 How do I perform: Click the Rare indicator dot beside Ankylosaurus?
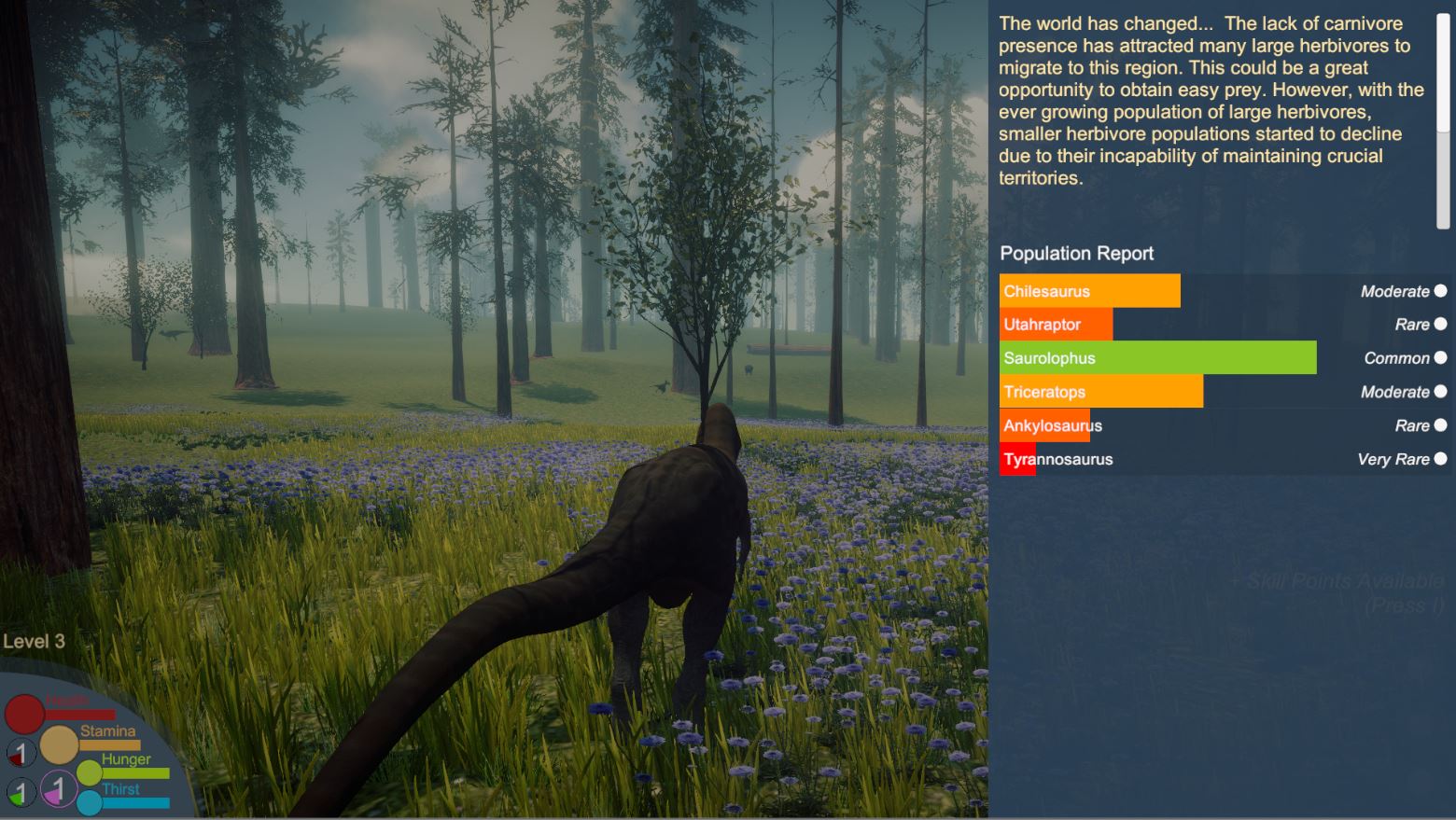coord(1442,424)
